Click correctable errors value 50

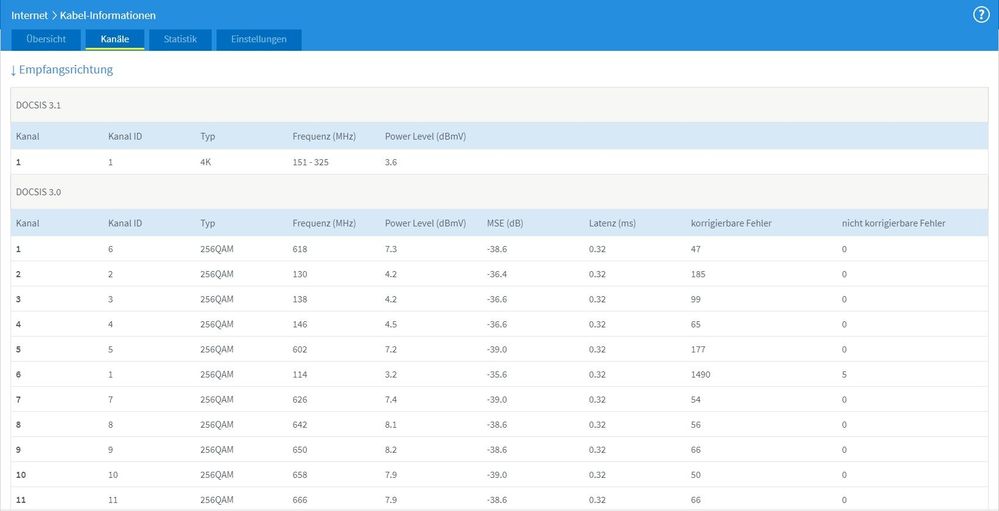(x=696, y=475)
